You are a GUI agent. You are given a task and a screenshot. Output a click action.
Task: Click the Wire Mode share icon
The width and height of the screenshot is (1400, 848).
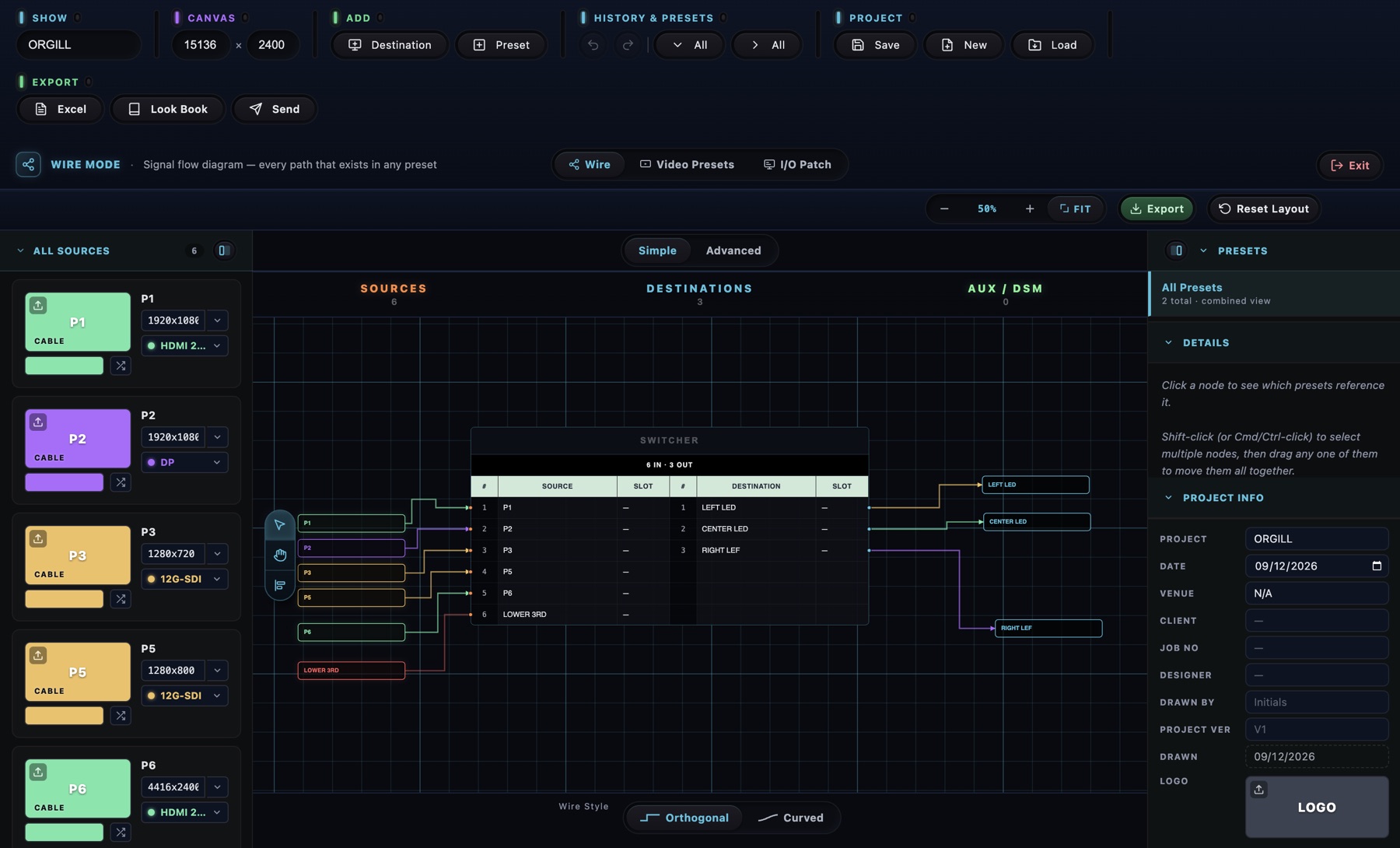(x=29, y=165)
